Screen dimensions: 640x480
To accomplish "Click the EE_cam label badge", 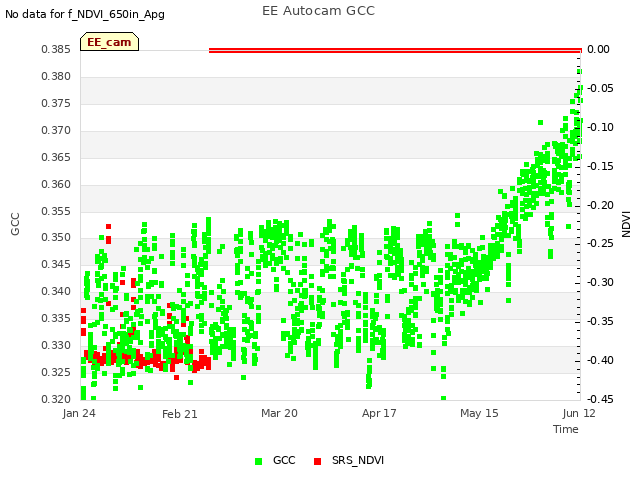I will (x=109, y=42).
